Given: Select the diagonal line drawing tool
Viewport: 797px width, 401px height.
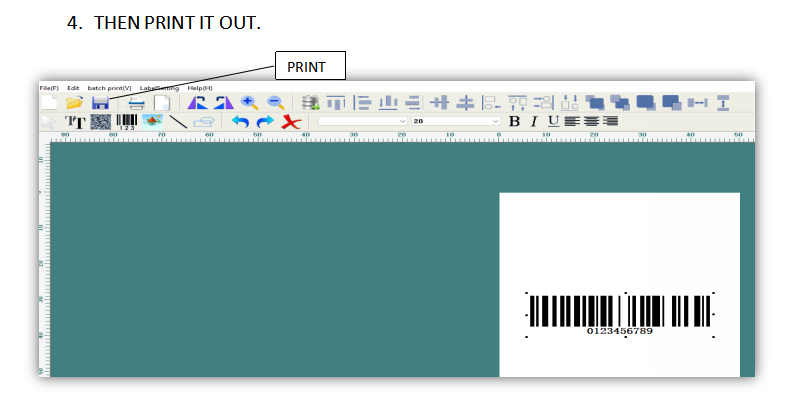Looking at the screenshot, I should pos(178,122).
